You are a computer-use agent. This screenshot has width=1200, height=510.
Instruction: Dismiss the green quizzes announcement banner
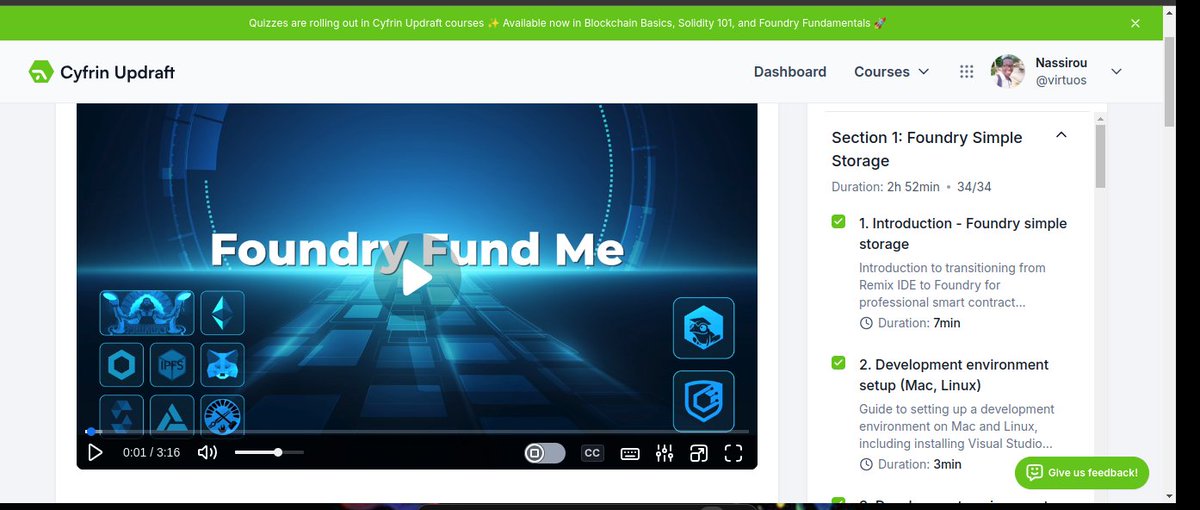point(1135,23)
